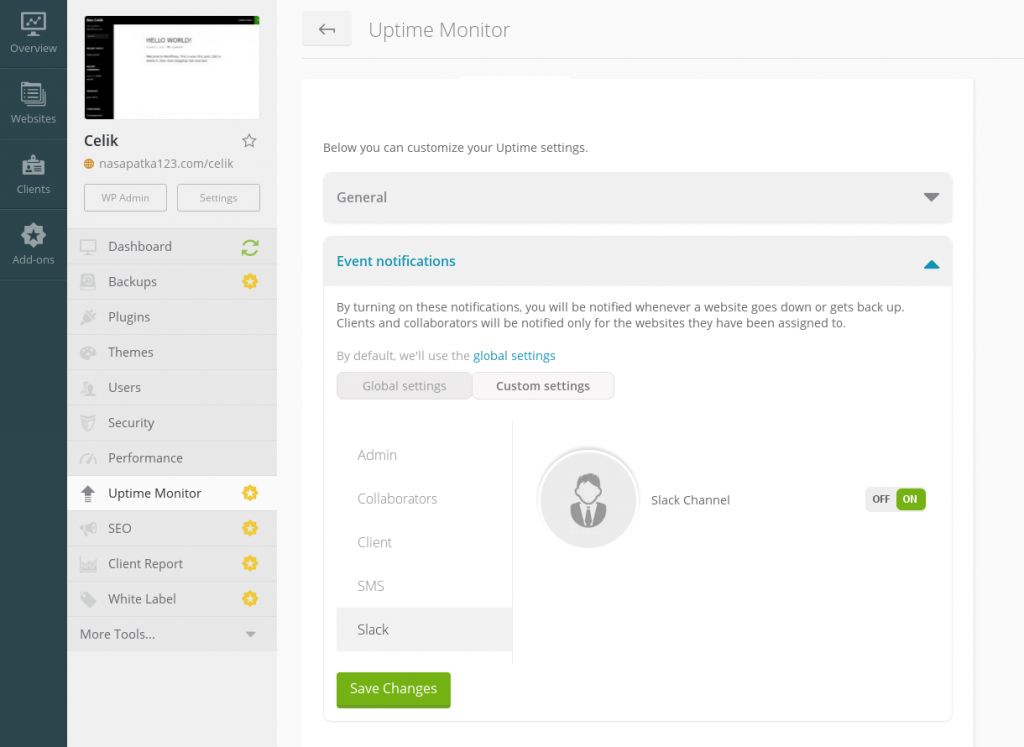
Task: Follow the global settings link
Action: (514, 356)
